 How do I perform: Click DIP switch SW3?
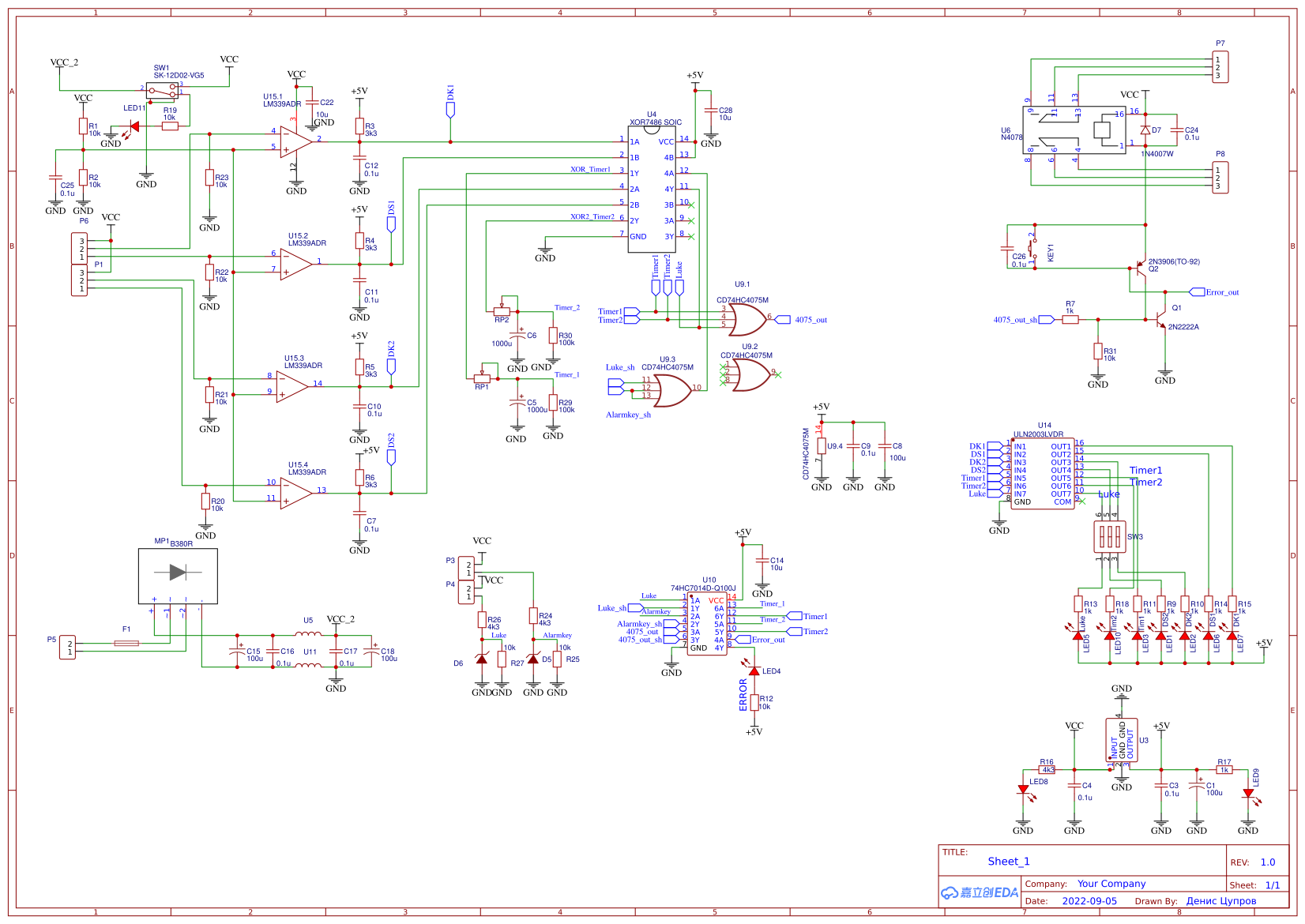(x=1110, y=535)
